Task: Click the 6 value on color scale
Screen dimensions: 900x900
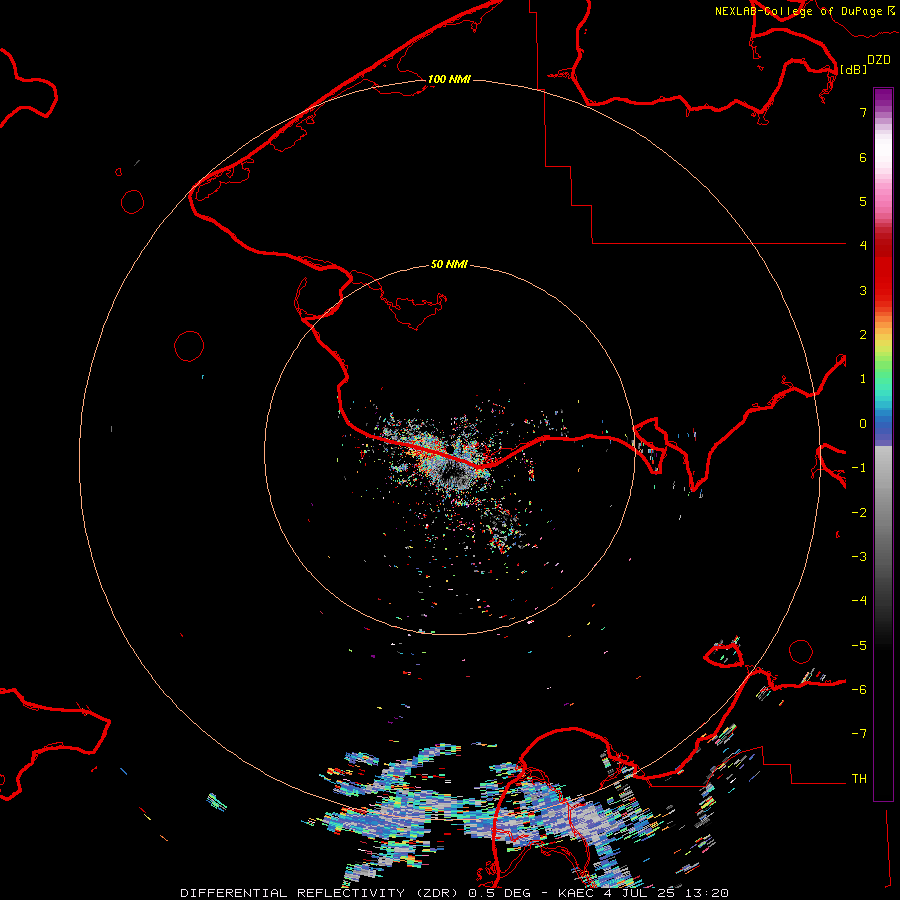Action: 863,157
